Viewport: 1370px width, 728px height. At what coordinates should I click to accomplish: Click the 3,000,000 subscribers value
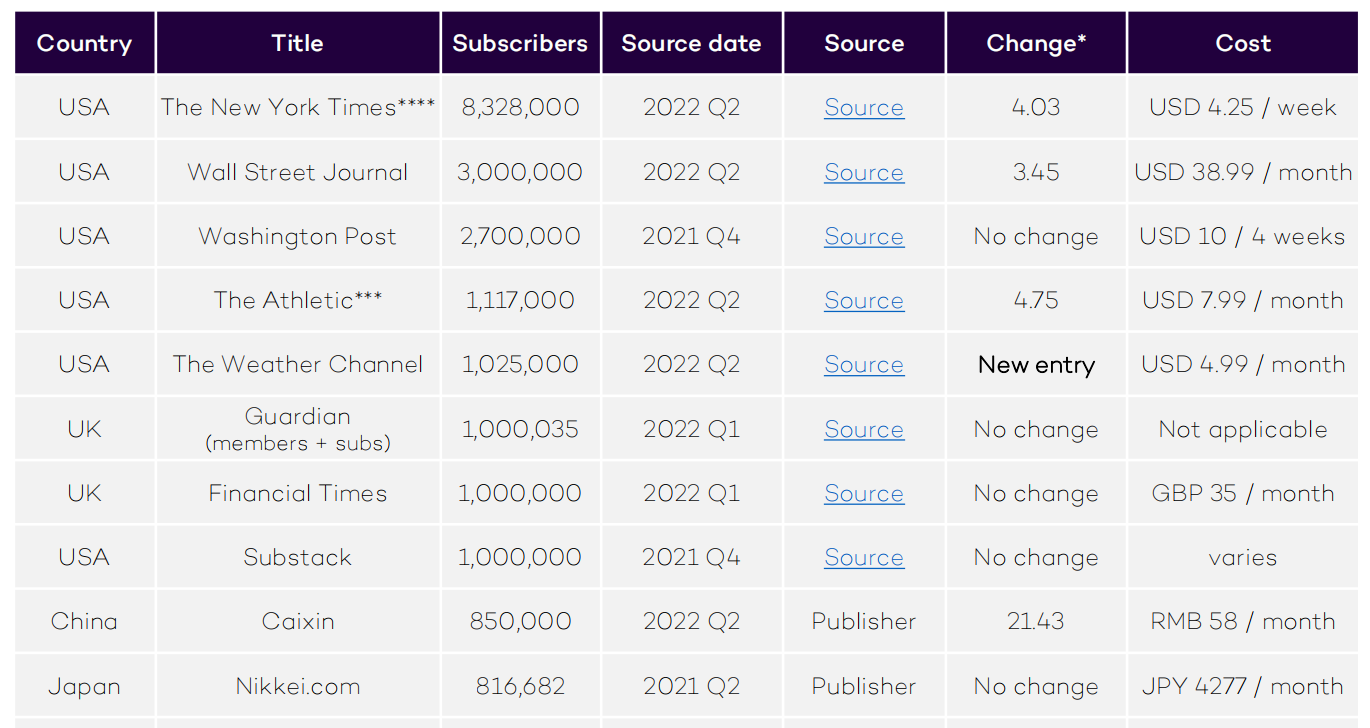(x=520, y=171)
